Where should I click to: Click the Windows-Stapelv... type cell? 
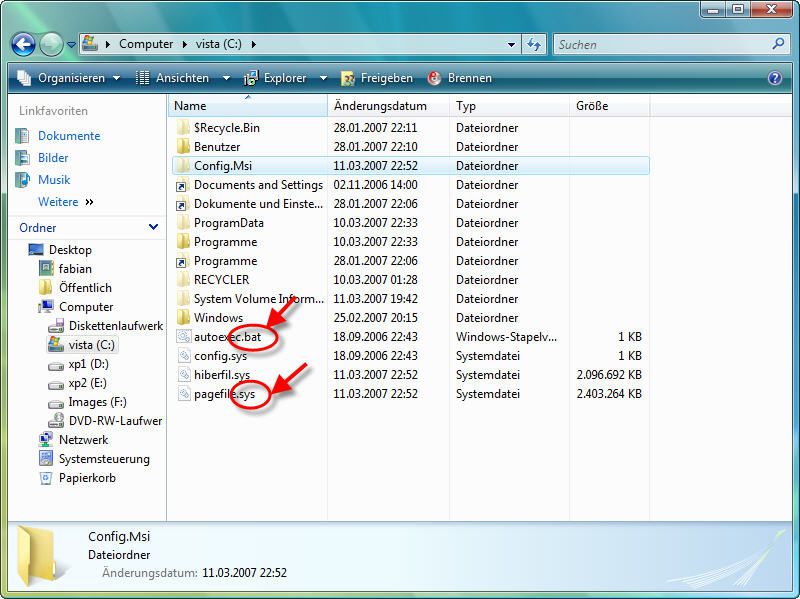click(x=506, y=337)
